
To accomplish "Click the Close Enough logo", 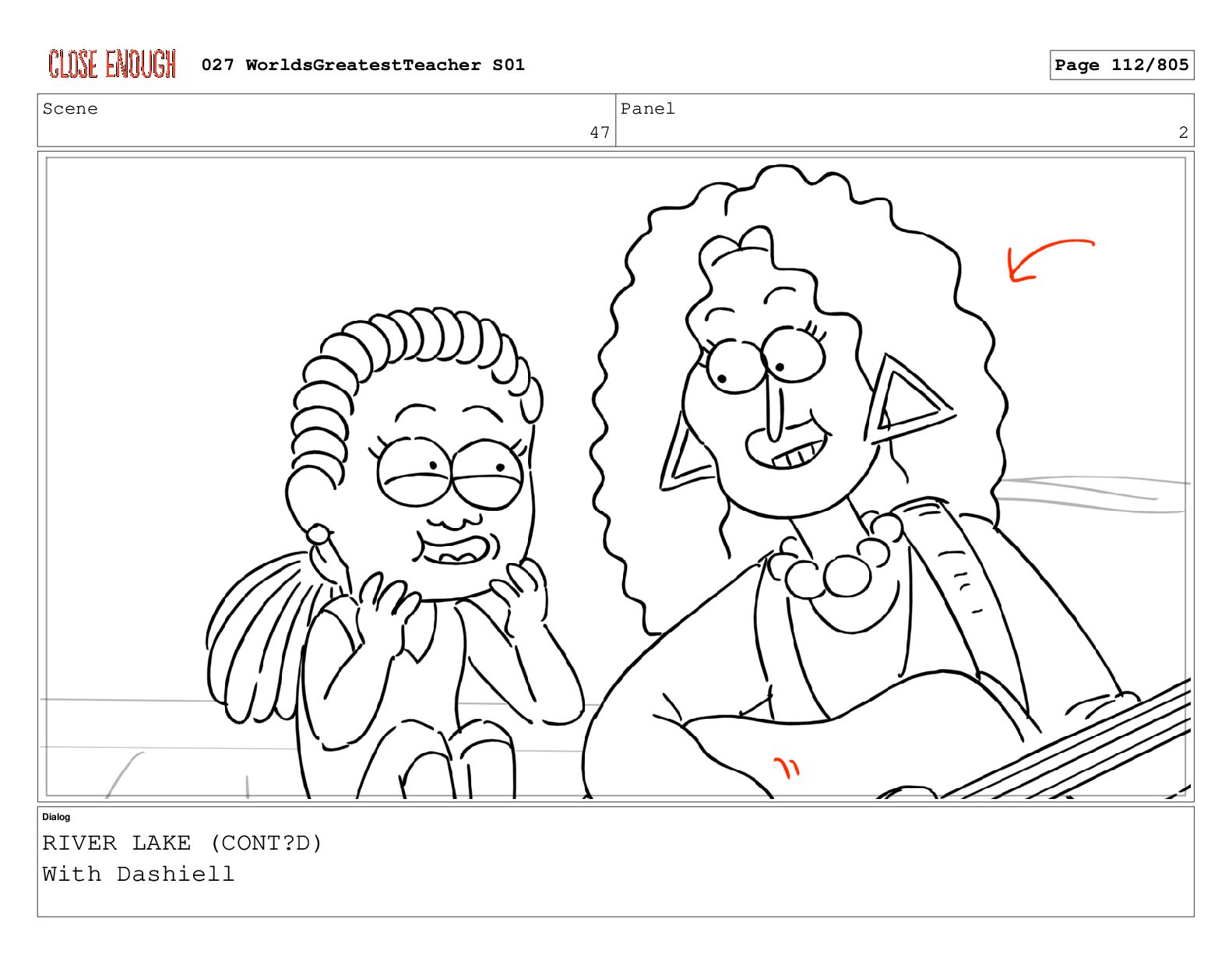I will 112,64.
